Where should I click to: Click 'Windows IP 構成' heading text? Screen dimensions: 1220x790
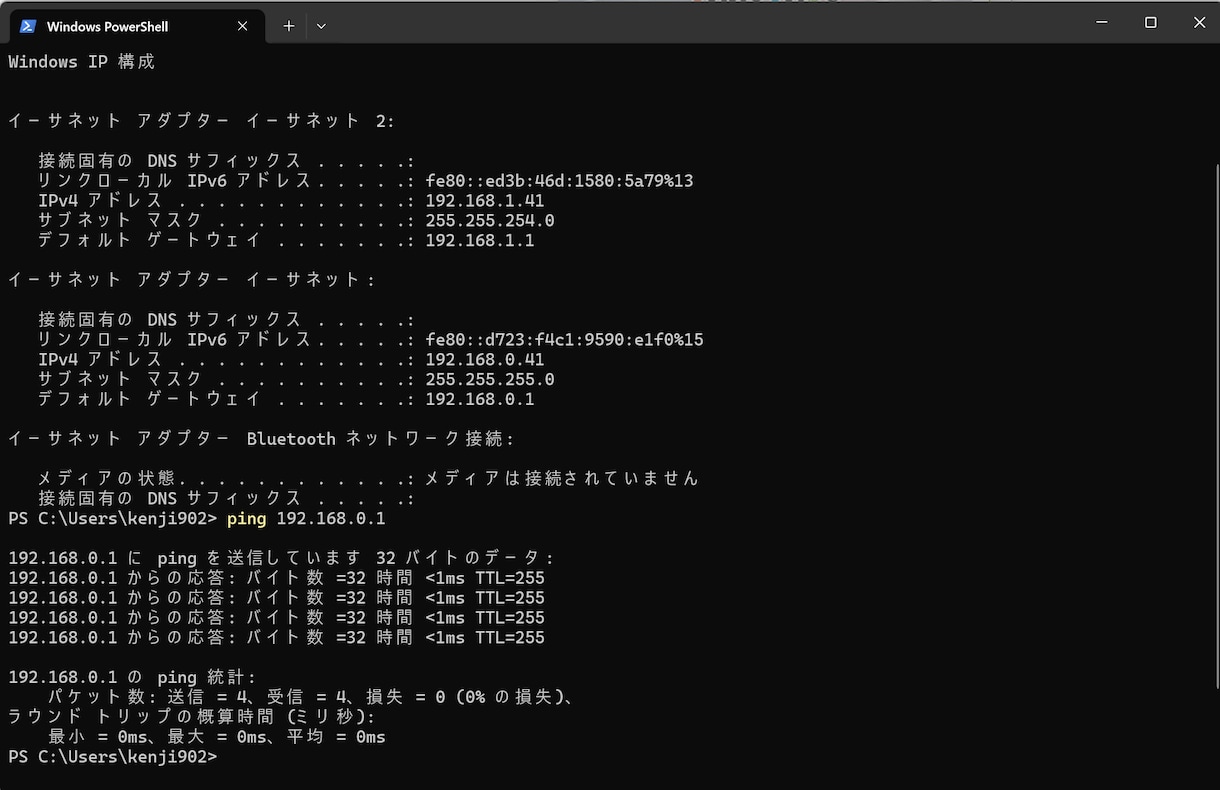click(82, 62)
